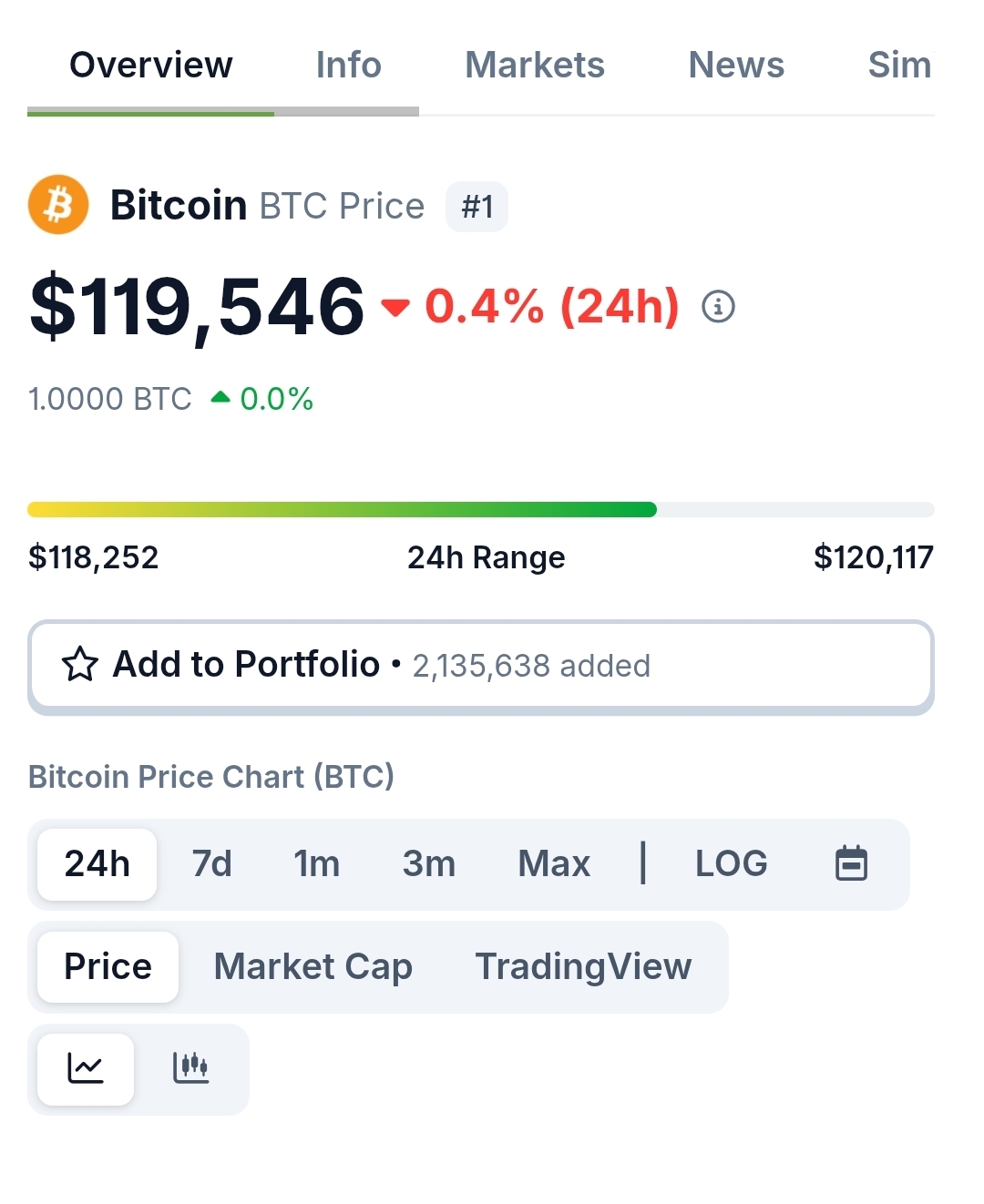Open the Info tab
984x1204 pixels.
click(348, 65)
